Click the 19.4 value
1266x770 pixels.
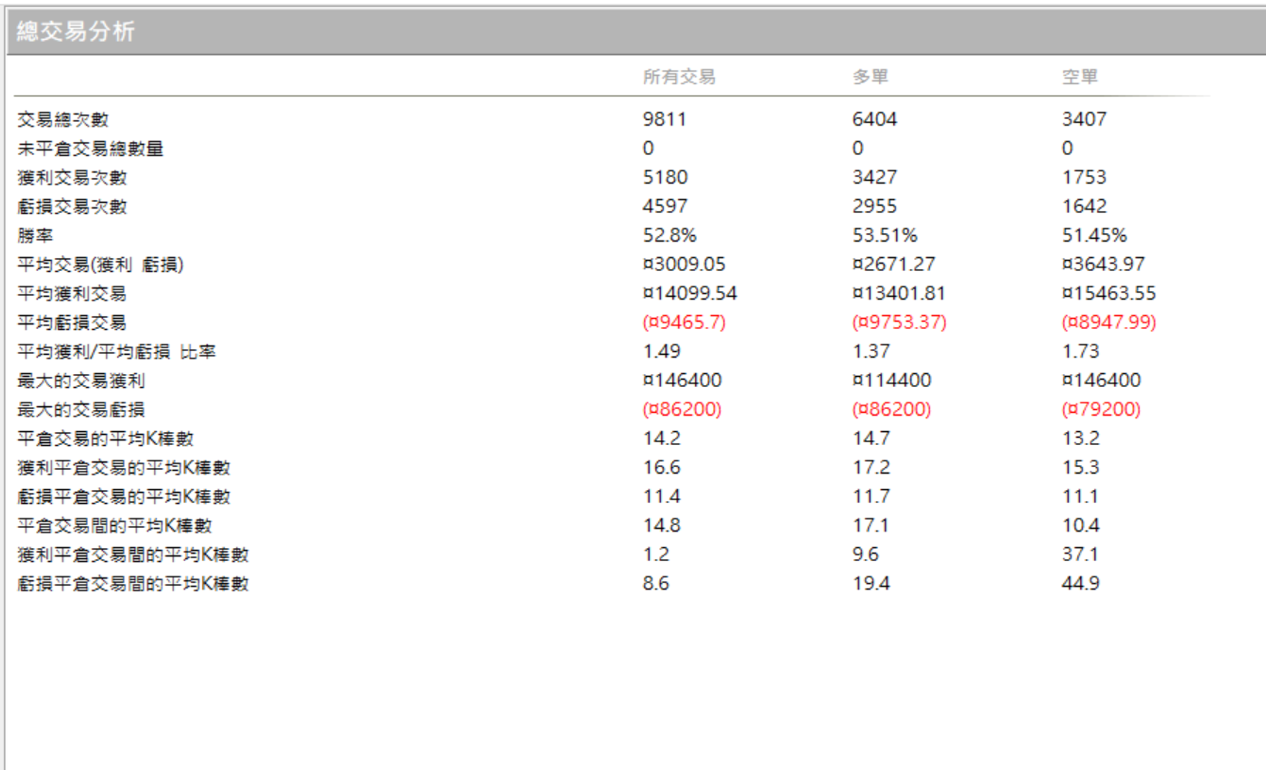tap(870, 584)
